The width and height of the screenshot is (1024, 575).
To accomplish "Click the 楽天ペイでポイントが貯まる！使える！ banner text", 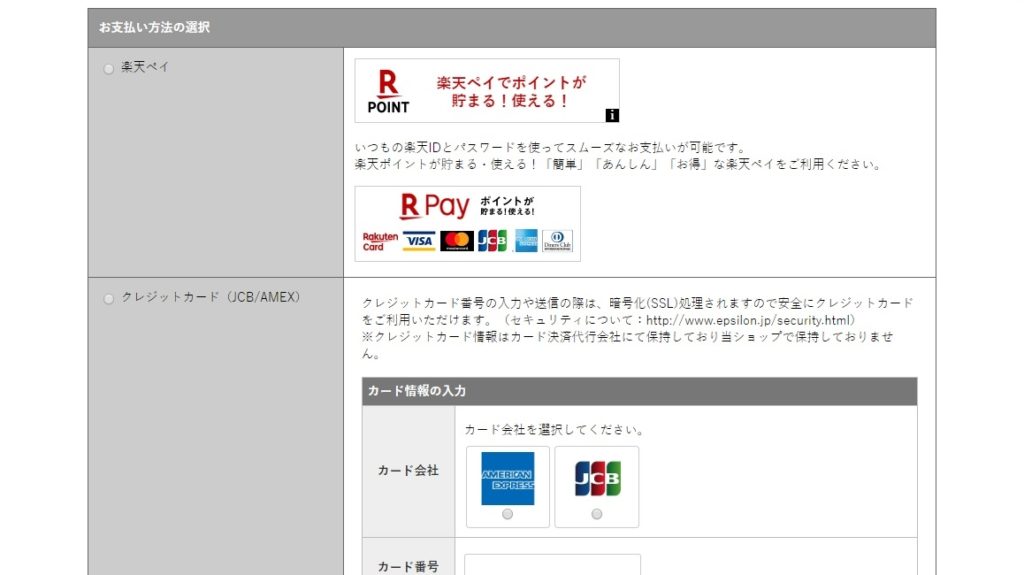I will click(511, 91).
